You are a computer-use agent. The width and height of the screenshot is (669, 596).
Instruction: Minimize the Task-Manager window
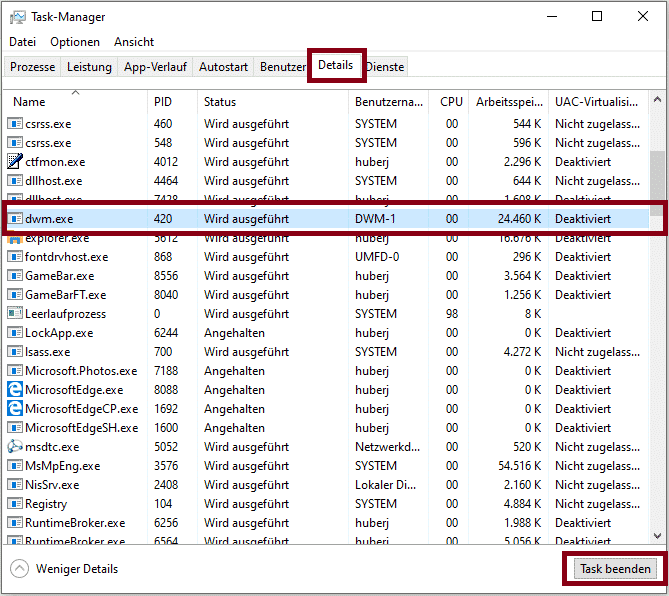pos(552,17)
